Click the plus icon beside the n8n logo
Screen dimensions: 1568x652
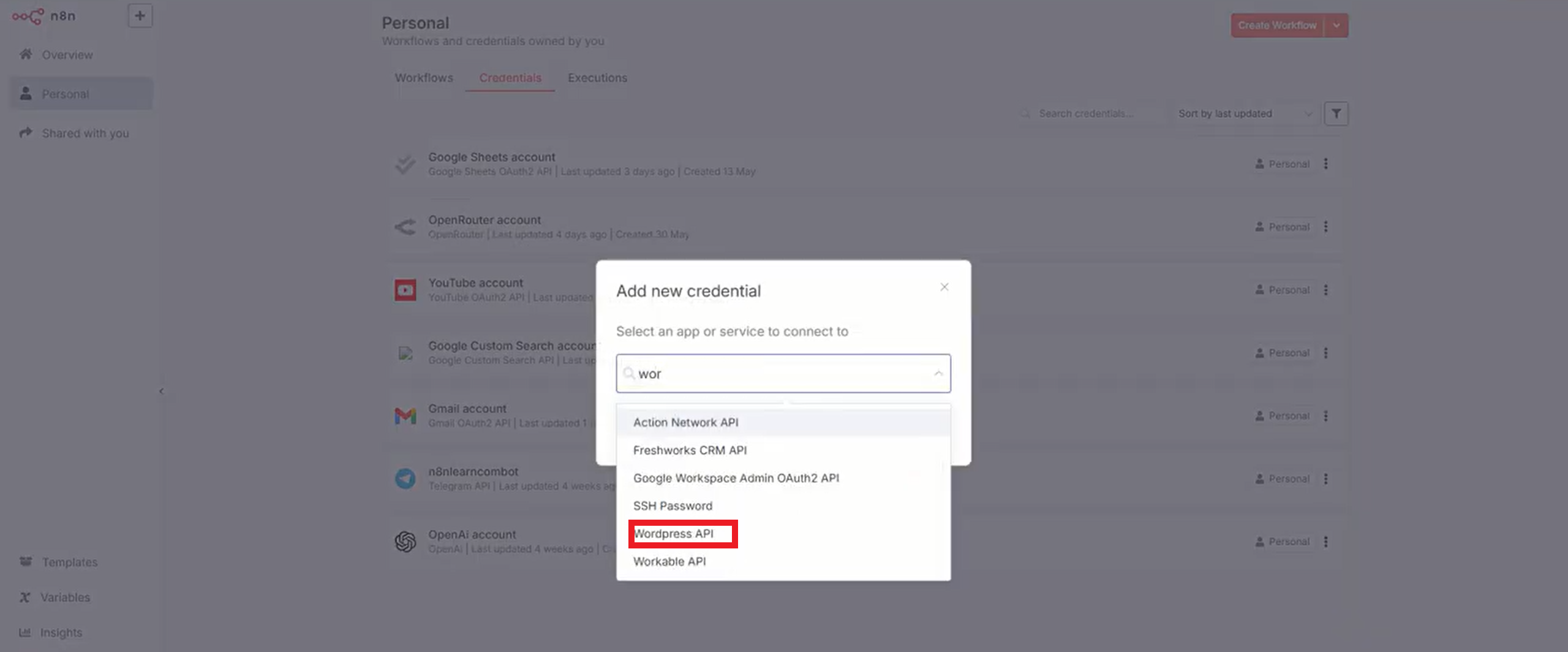(x=140, y=16)
